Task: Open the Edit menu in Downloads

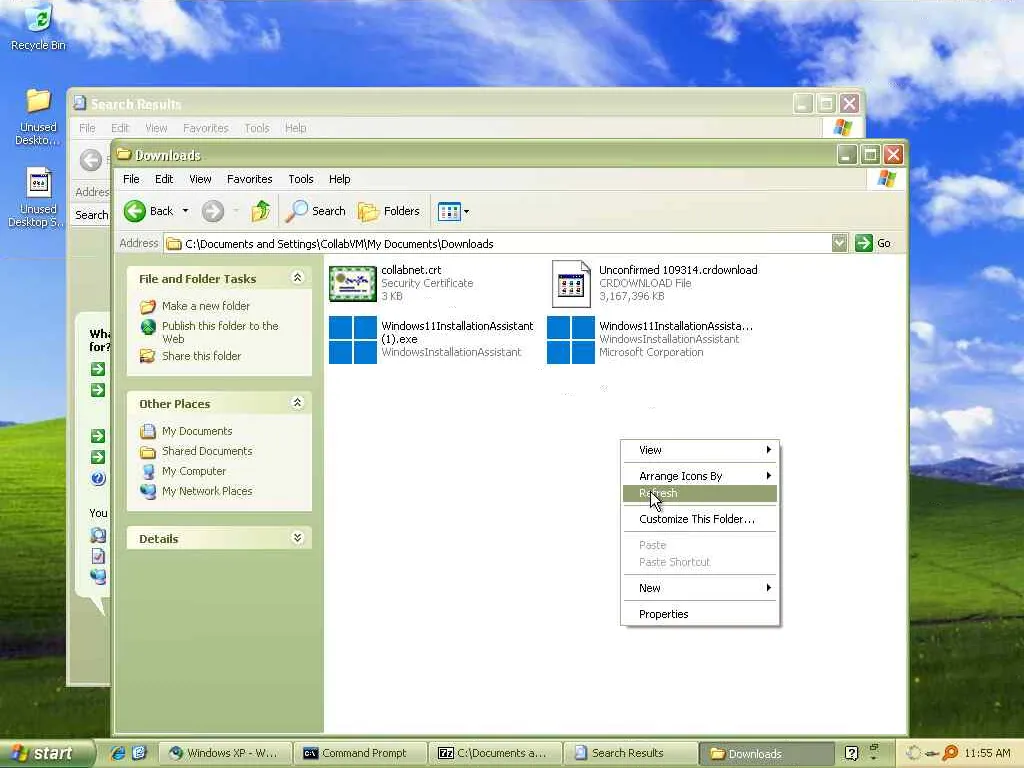Action: [x=164, y=179]
